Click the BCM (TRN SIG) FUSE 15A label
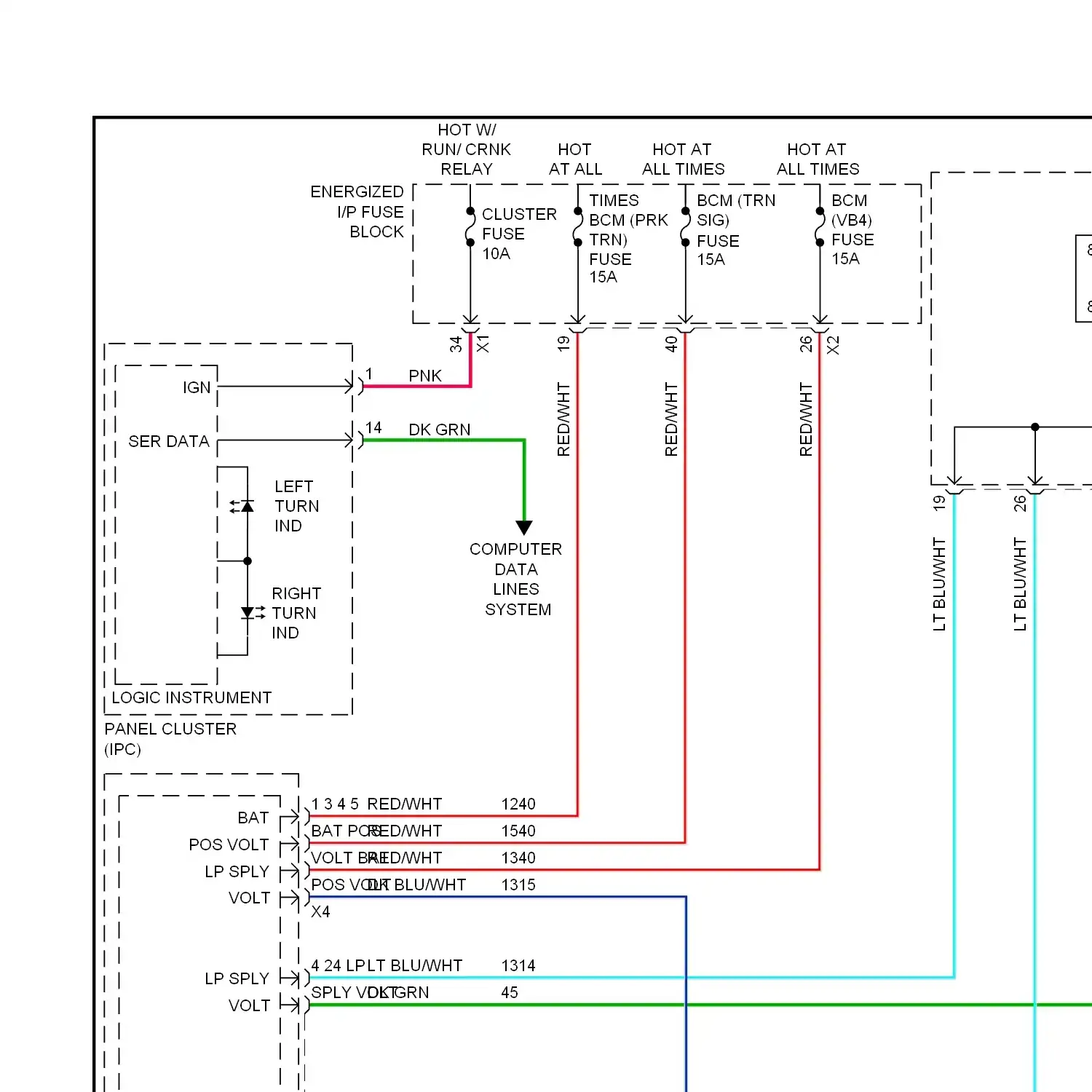 [x=736, y=230]
